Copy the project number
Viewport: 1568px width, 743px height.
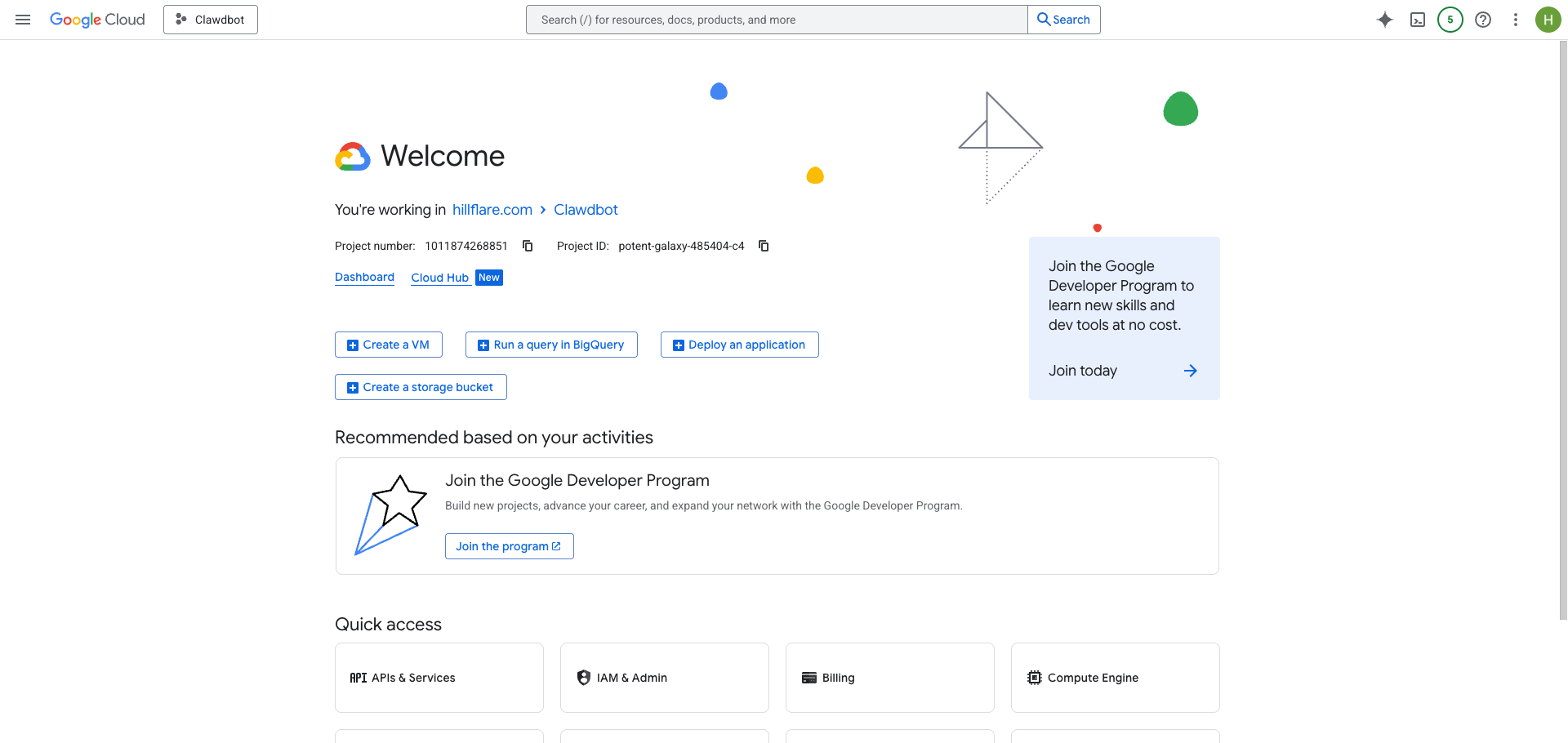coord(527,246)
